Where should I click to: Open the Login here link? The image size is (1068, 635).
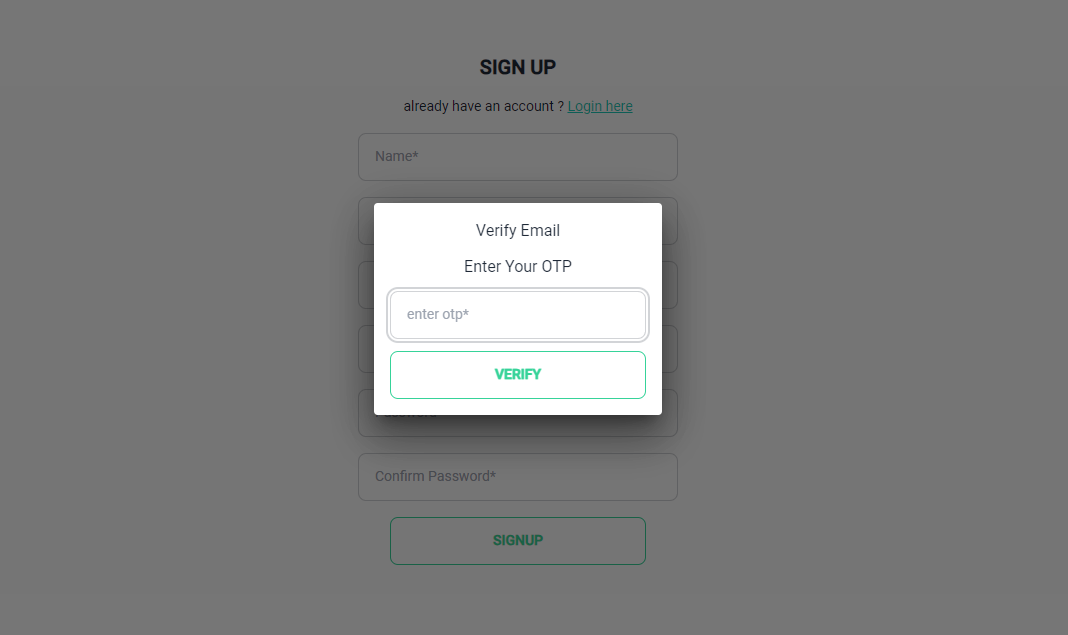[600, 106]
